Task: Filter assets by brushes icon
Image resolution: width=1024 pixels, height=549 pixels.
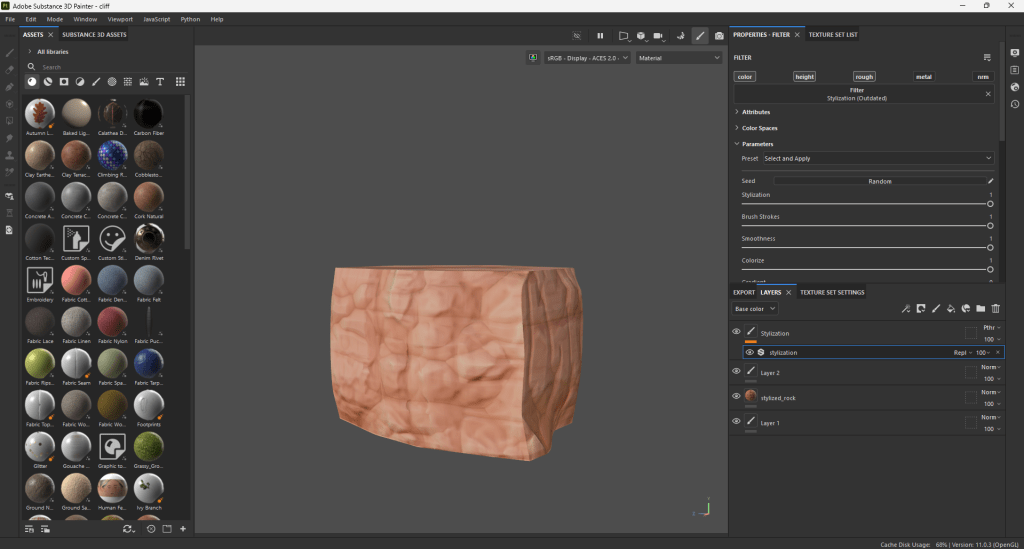Action: (x=96, y=81)
